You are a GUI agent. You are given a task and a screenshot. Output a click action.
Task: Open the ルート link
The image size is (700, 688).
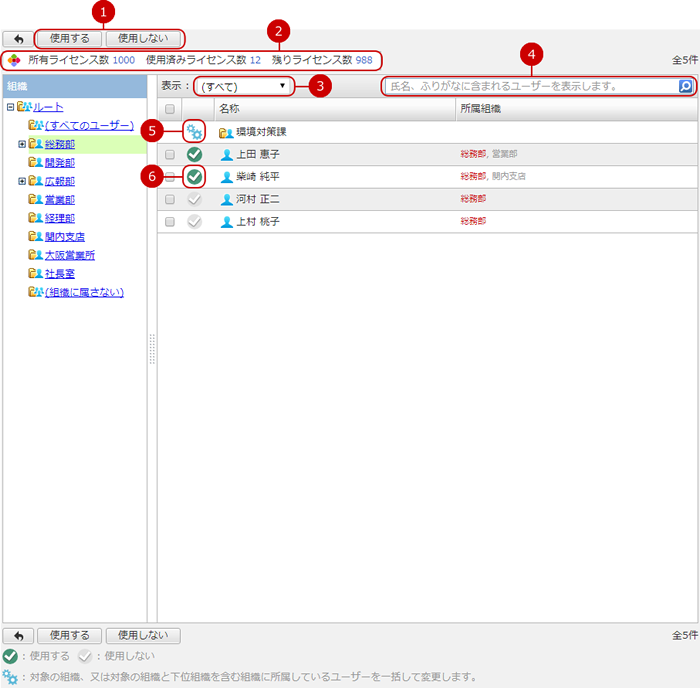(x=48, y=107)
